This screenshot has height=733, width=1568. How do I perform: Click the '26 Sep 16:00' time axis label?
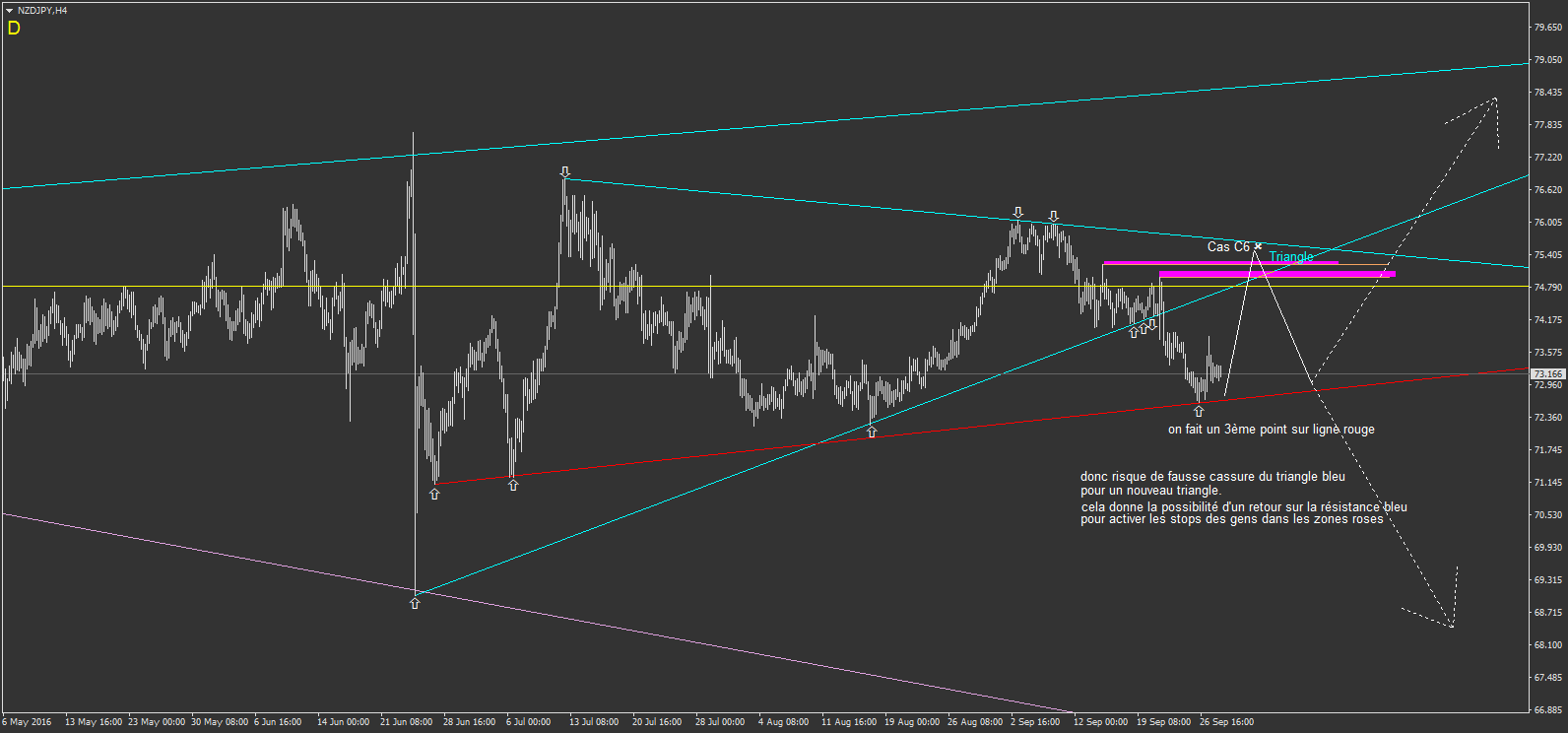(x=1227, y=722)
